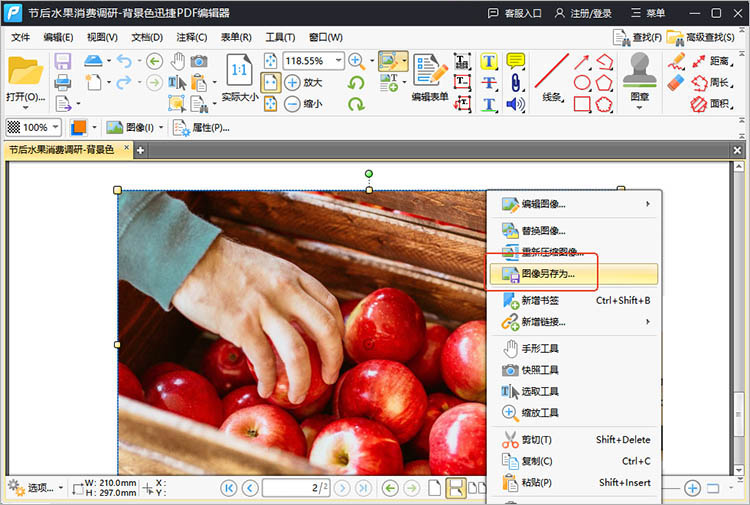Image resolution: width=750 pixels, height=505 pixels.
Task: Select the Hand tool in toolbar
Action: (178, 61)
